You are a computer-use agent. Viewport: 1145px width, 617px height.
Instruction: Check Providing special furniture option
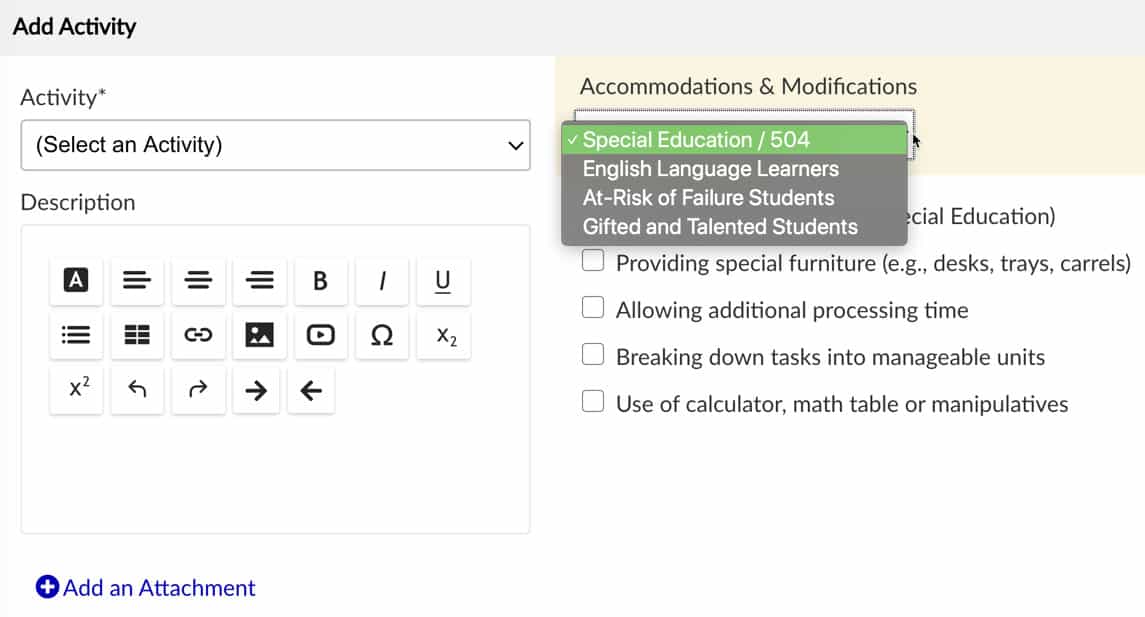594,262
